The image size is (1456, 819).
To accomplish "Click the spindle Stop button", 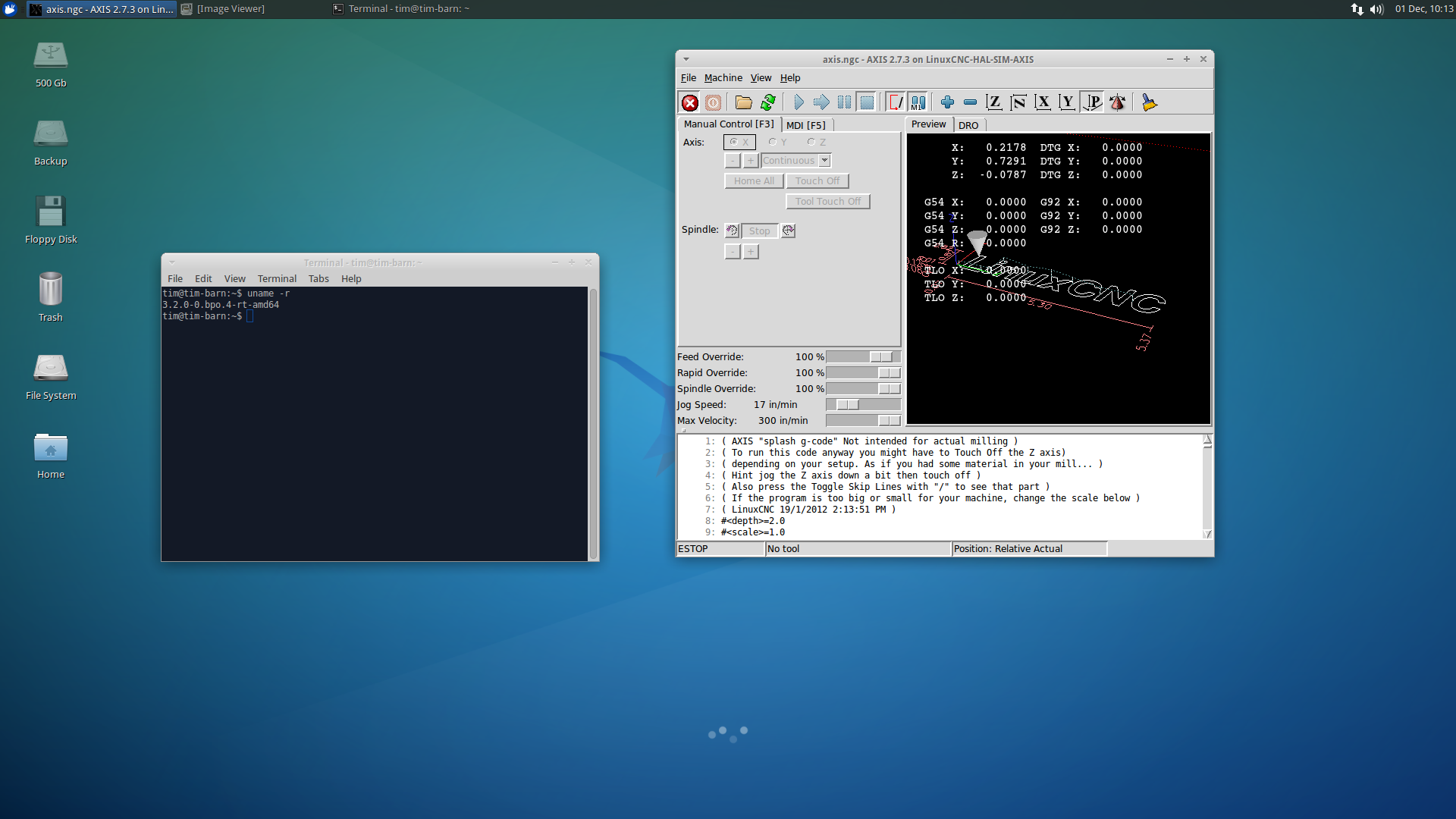I will click(759, 231).
